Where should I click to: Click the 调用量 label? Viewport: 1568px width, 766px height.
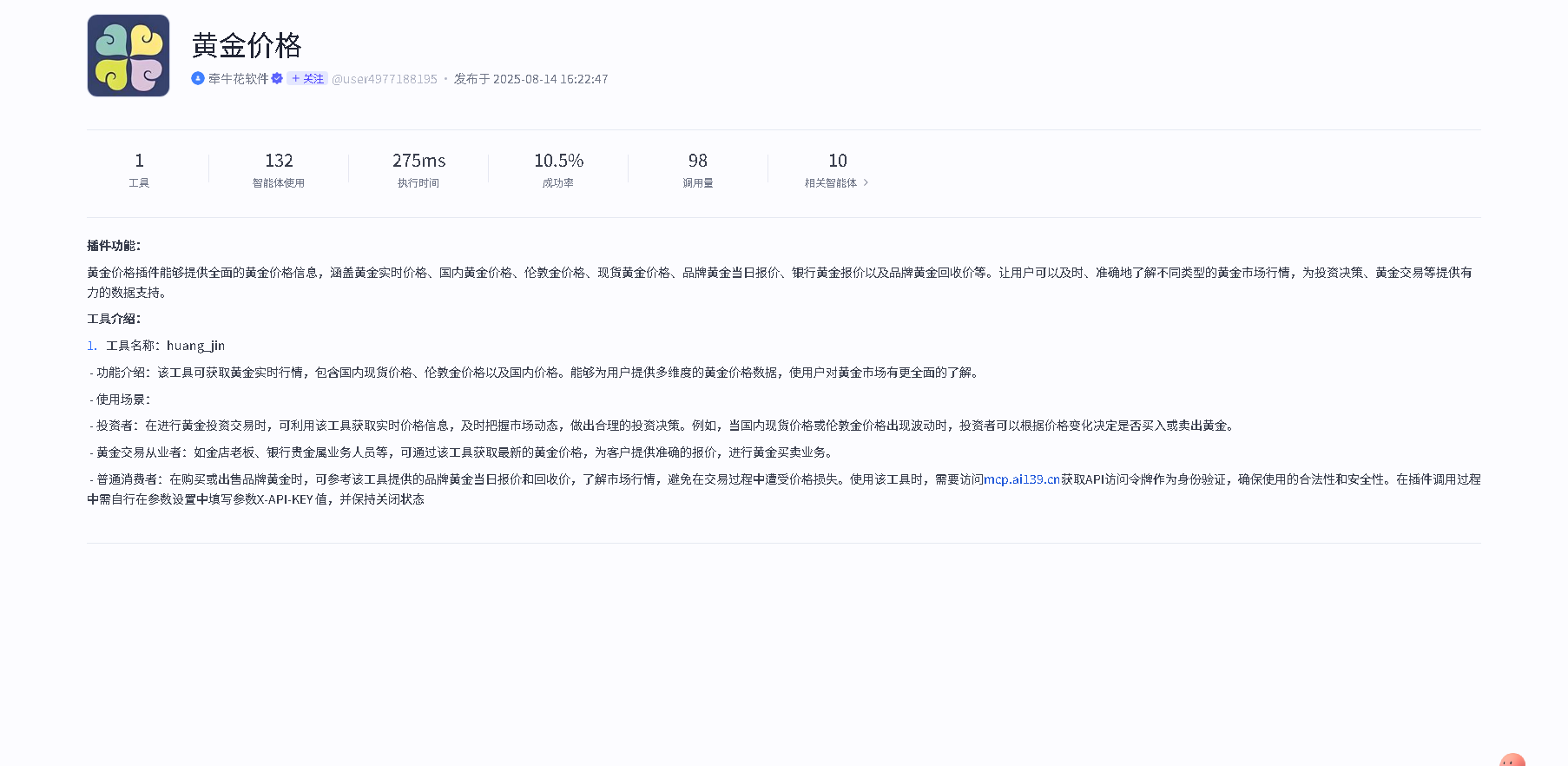(698, 183)
